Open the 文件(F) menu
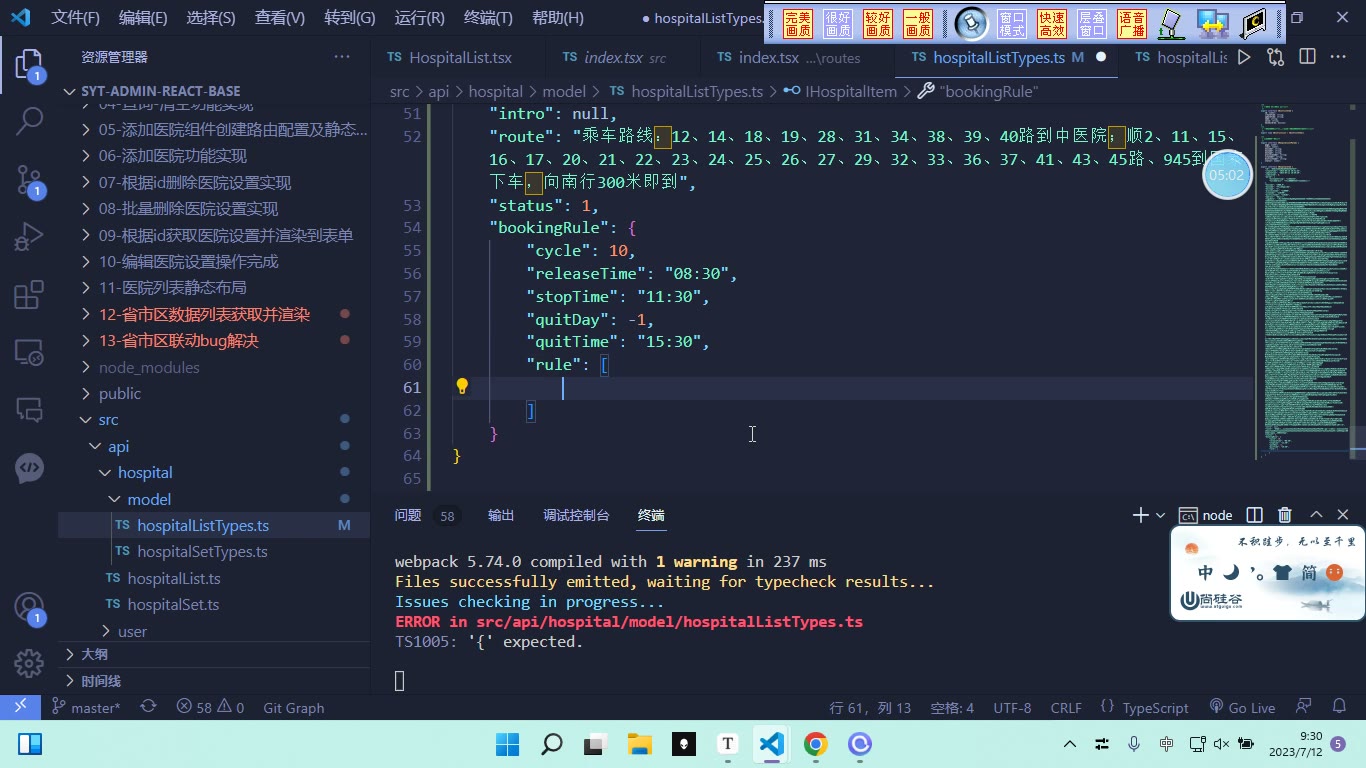The width and height of the screenshot is (1366, 768). (x=76, y=18)
